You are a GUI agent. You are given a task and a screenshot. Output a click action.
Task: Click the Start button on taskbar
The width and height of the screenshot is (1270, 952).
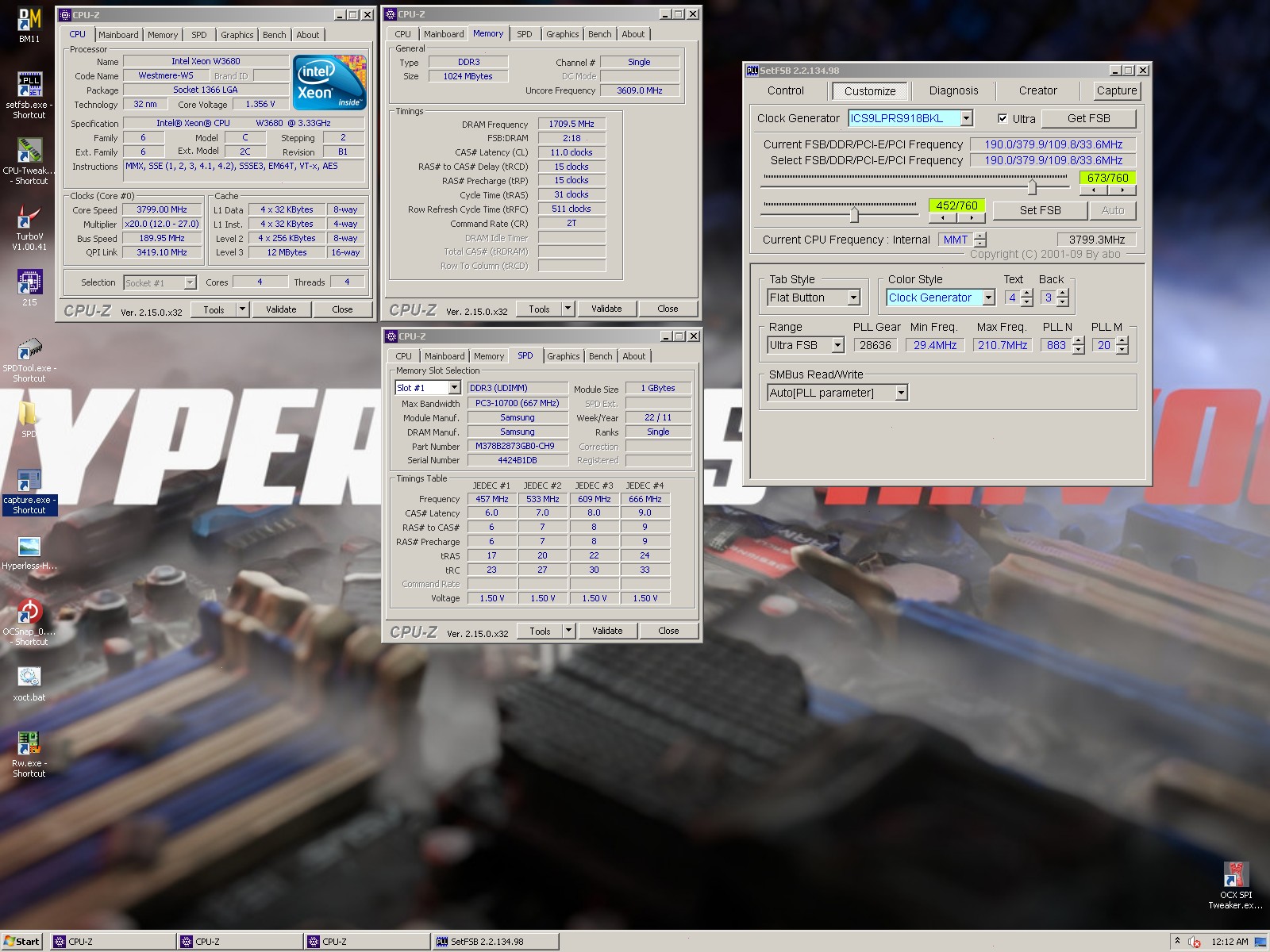tap(21, 942)
